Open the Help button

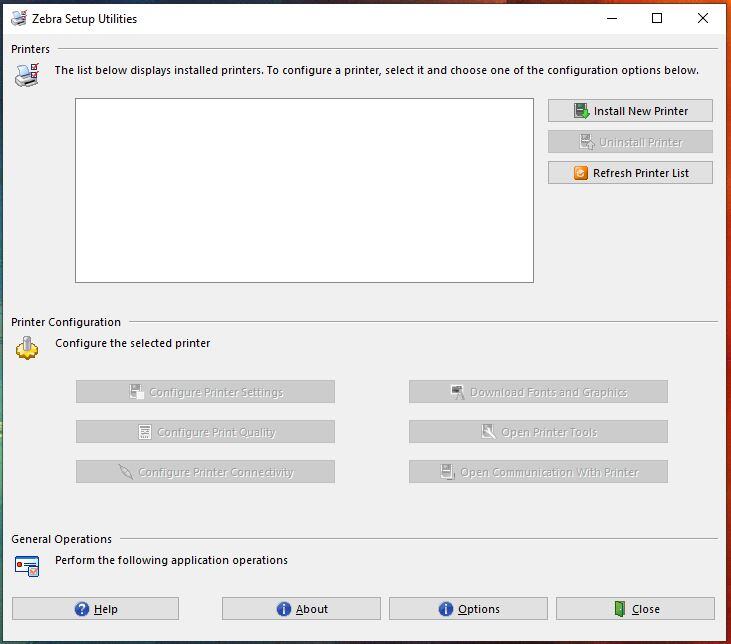click(96, 609)
